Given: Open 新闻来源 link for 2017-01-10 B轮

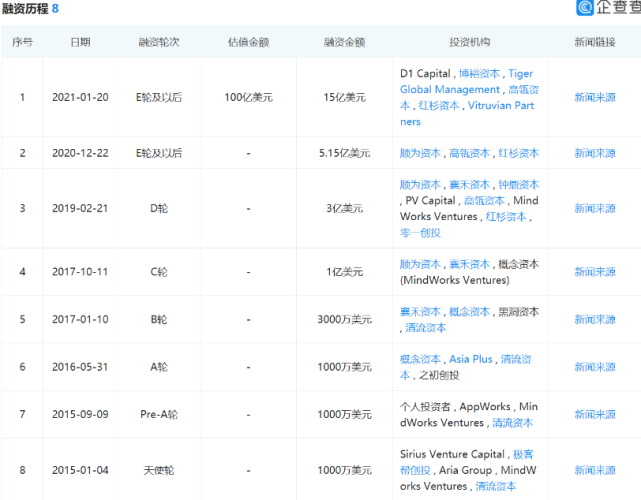Looking at the screenshot, I should click(x=595, y=319).
